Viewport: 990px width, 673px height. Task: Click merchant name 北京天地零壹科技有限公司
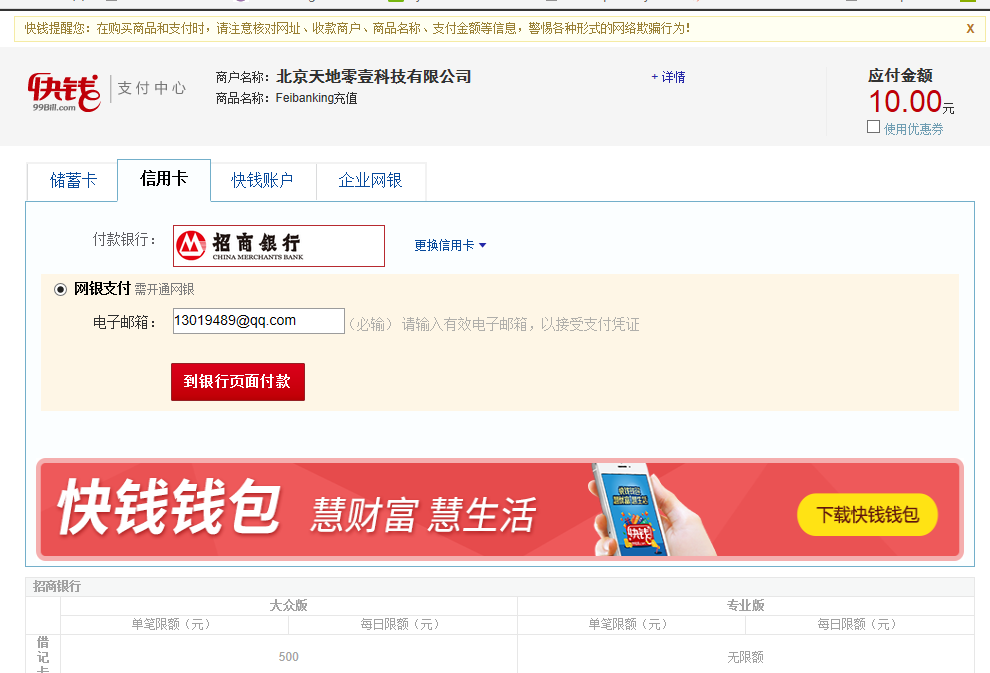coord(374,77)
